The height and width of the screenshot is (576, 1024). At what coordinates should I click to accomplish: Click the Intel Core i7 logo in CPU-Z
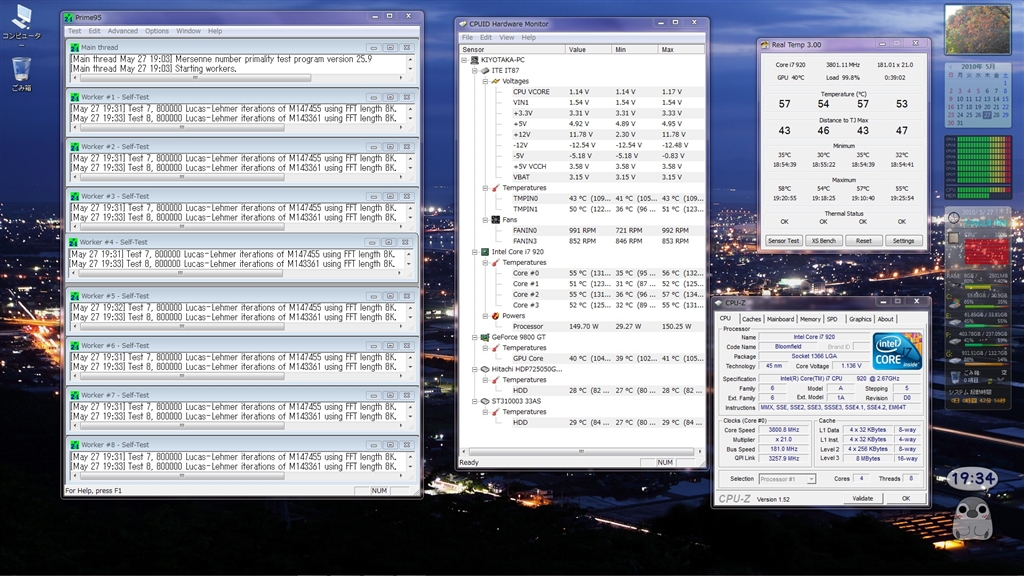[896, 351]
